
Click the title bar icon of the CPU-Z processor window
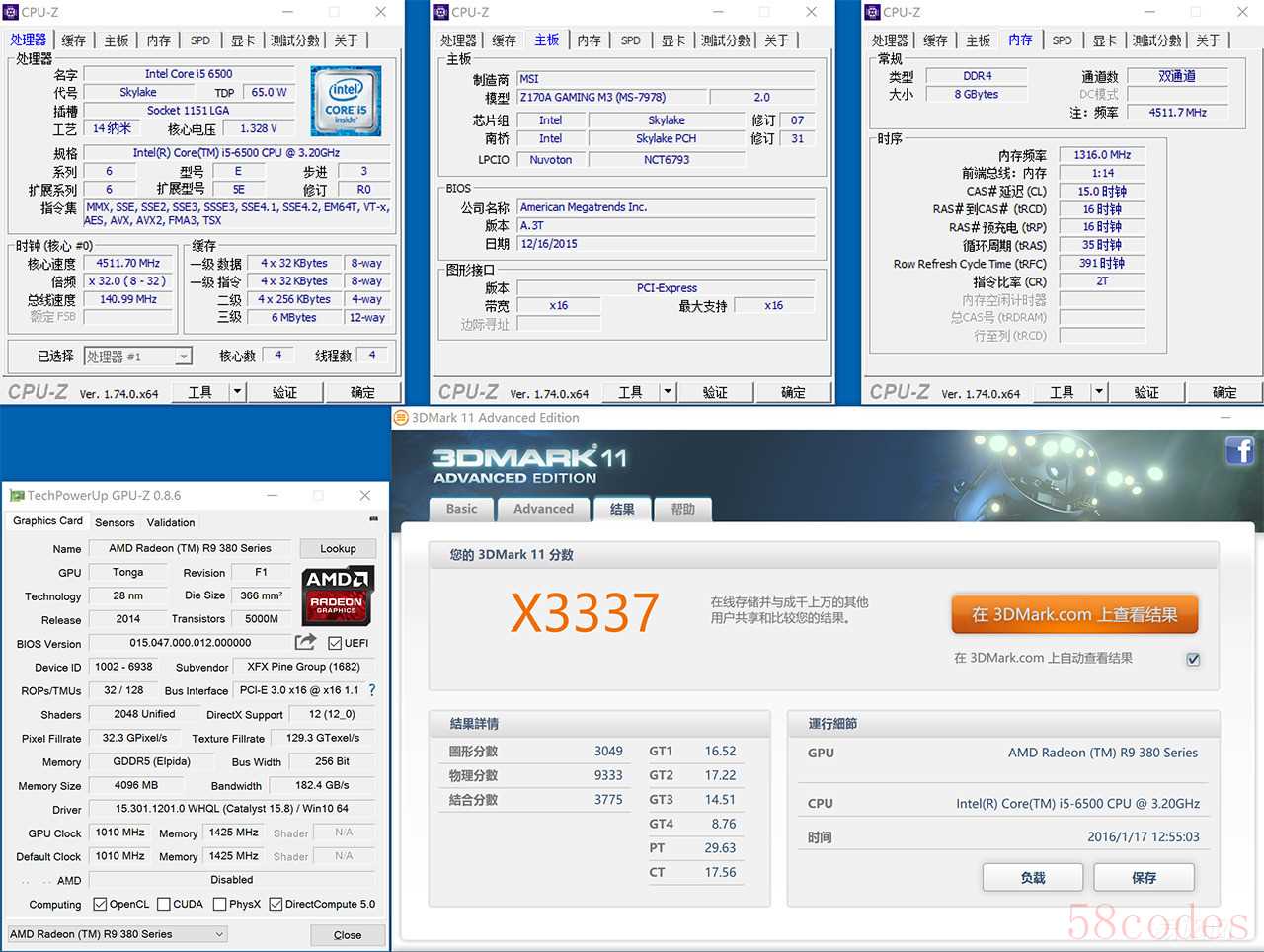12,12
